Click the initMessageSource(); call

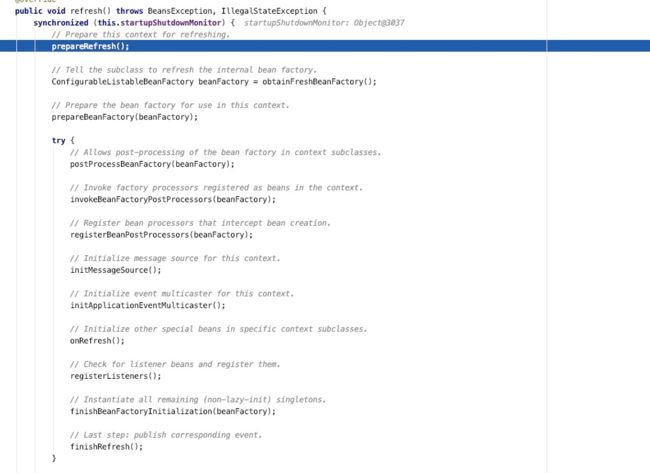click(x=116, y=270)
